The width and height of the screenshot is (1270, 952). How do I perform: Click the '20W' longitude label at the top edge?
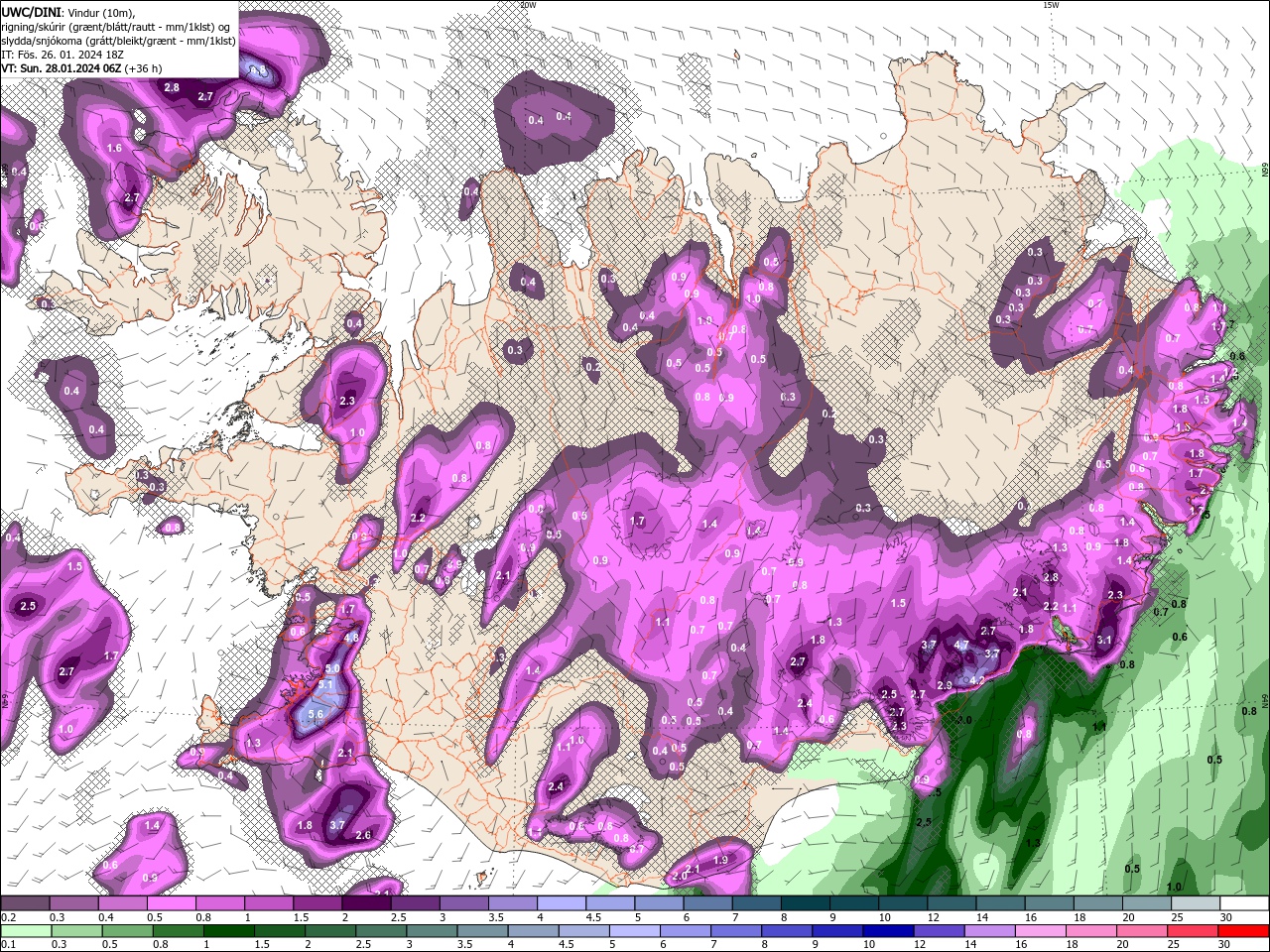click(x=528, y=5)
